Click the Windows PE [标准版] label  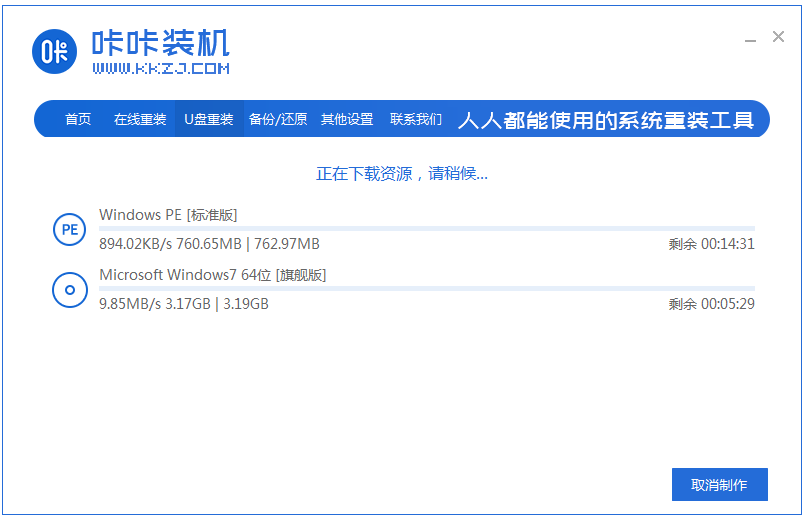click(168, 215)
